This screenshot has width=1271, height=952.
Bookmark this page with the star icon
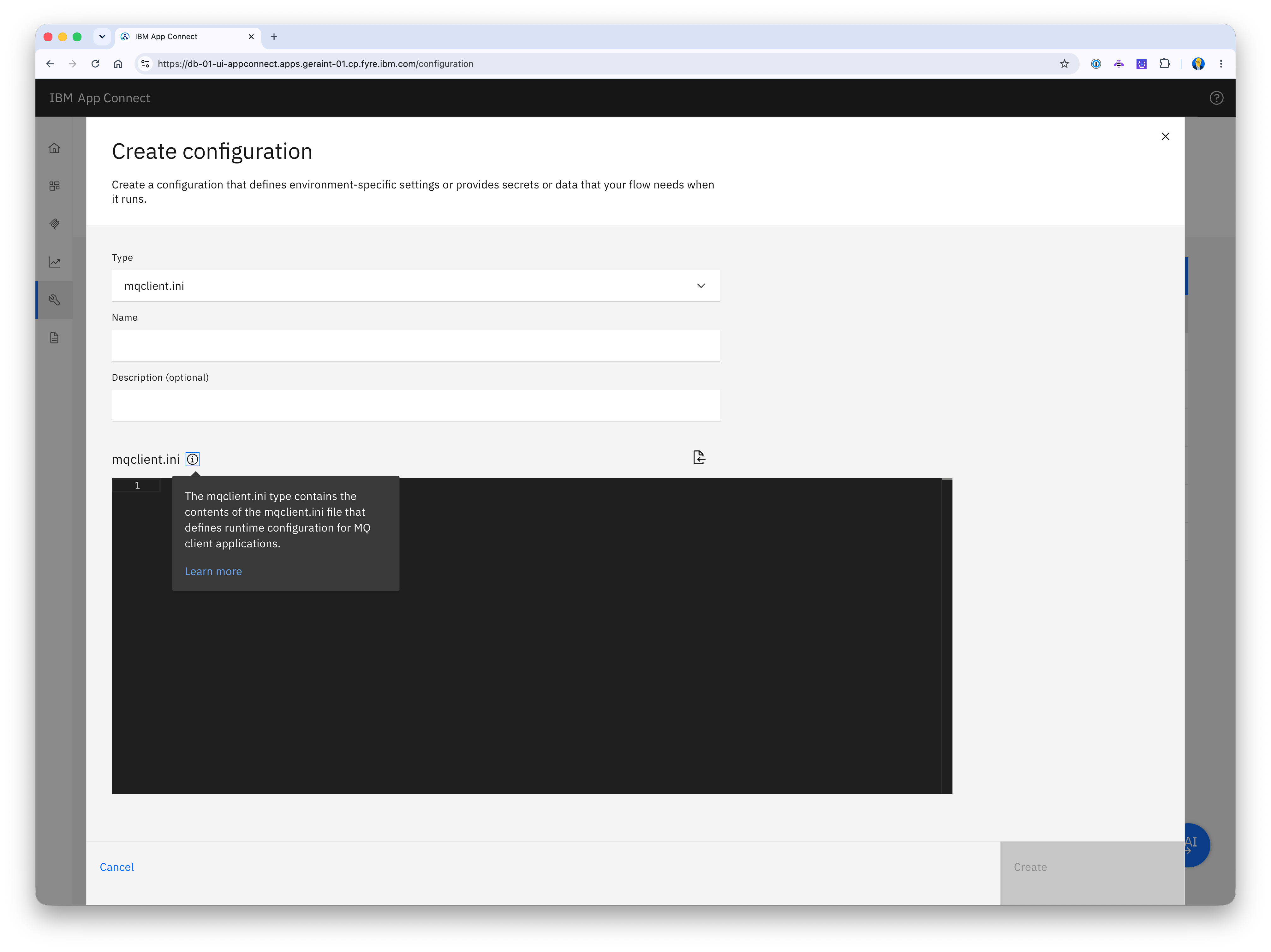tap(1064, 64)
